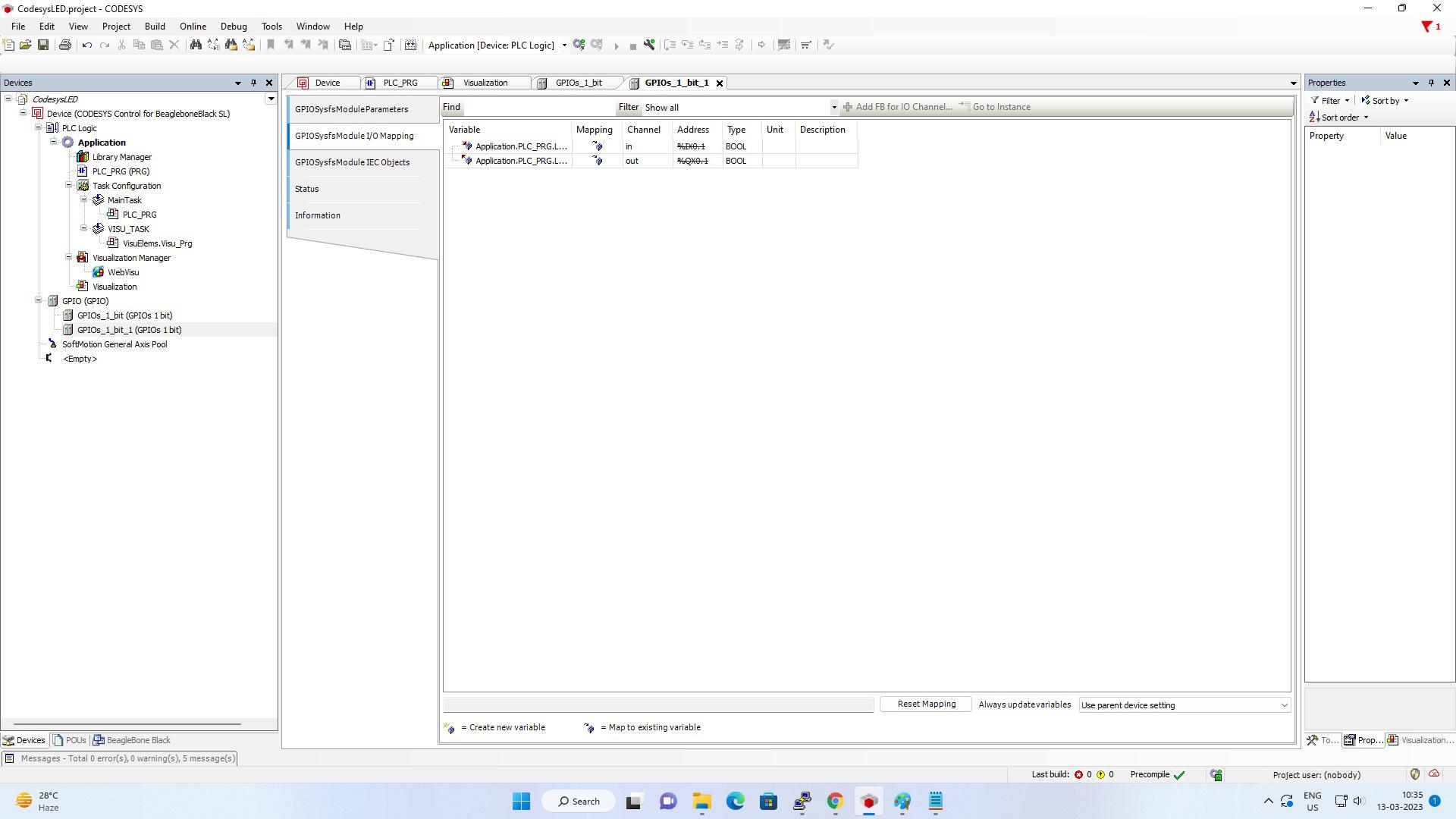Click map-to-existing-variable icon in 'in' row
The height and width of the screenshot is (819, 1456).
click(x=597, y=146)
